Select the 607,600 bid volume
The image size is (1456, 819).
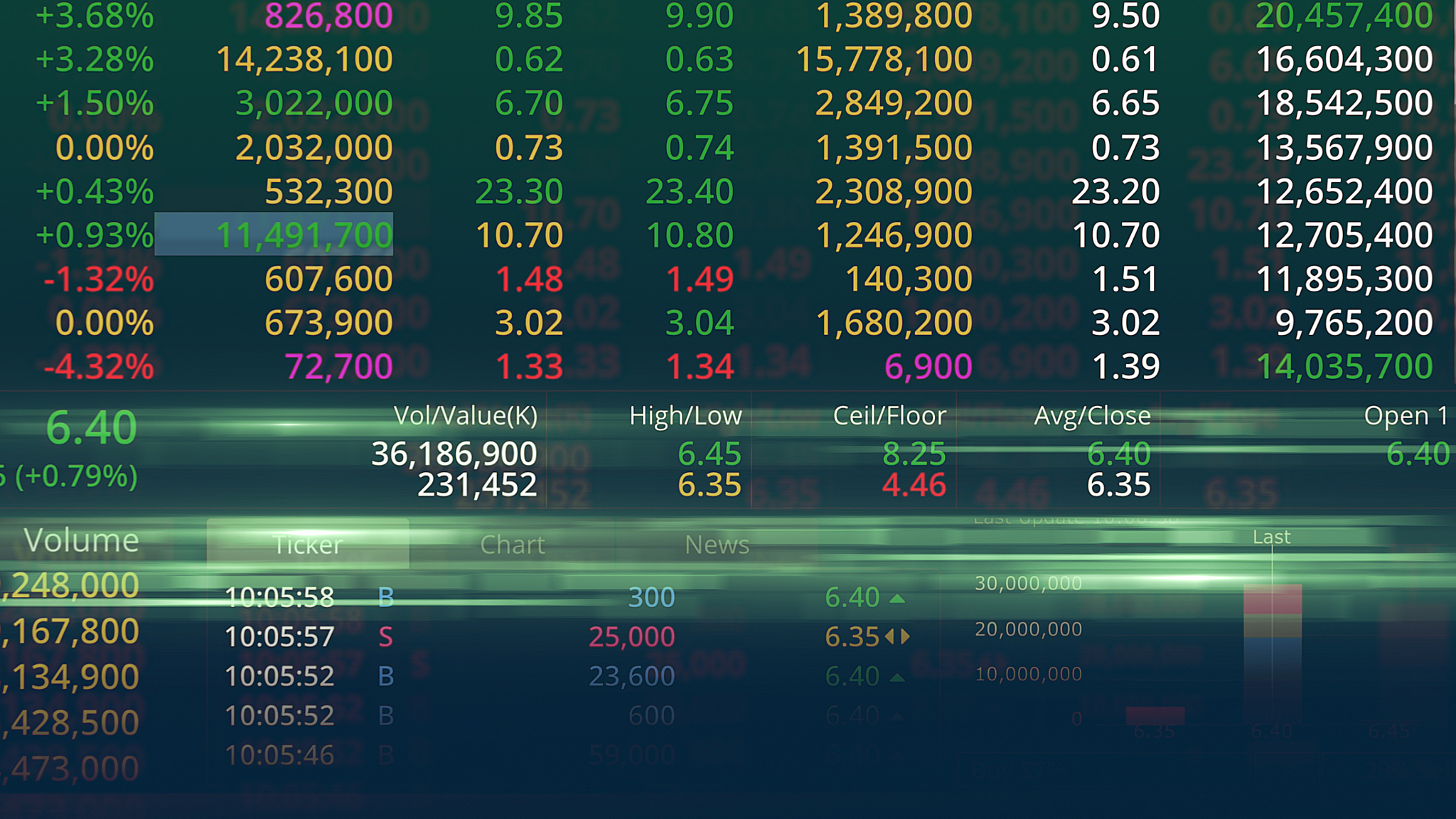coord(328,279)
